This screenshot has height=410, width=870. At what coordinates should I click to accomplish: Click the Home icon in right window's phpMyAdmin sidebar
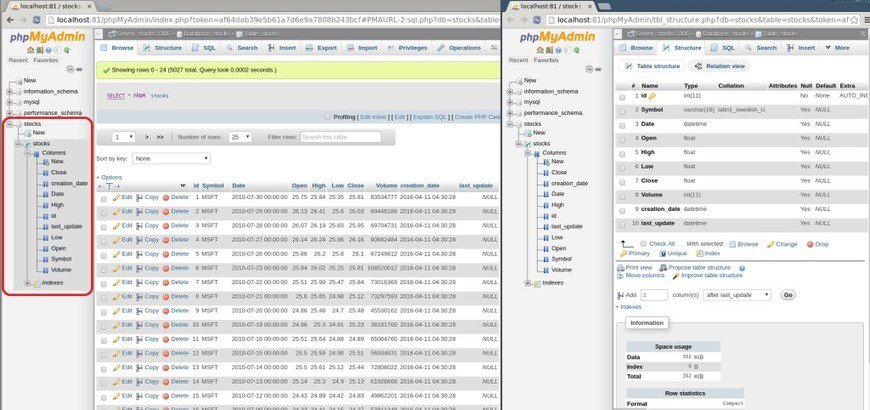(x=541, y=50)
